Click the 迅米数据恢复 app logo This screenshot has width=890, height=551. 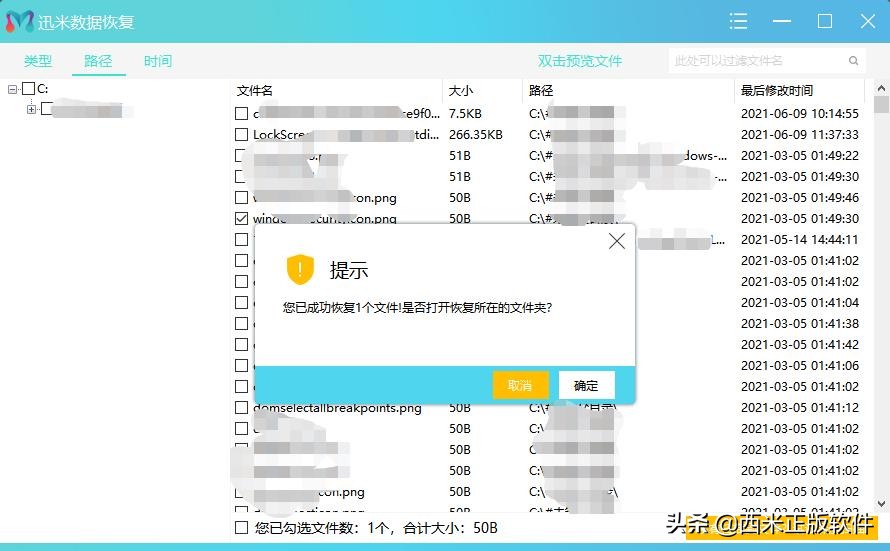click(19, 22)
